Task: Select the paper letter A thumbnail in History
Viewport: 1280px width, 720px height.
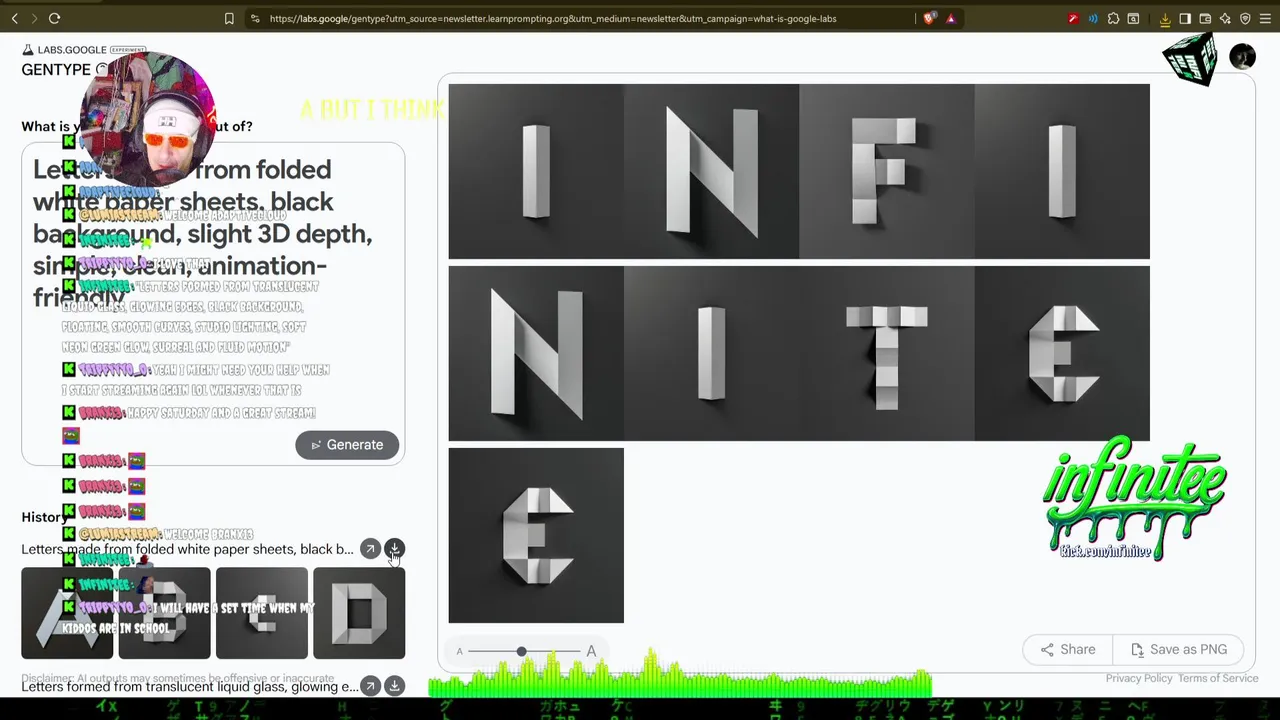Action: [x=67, y=613]
